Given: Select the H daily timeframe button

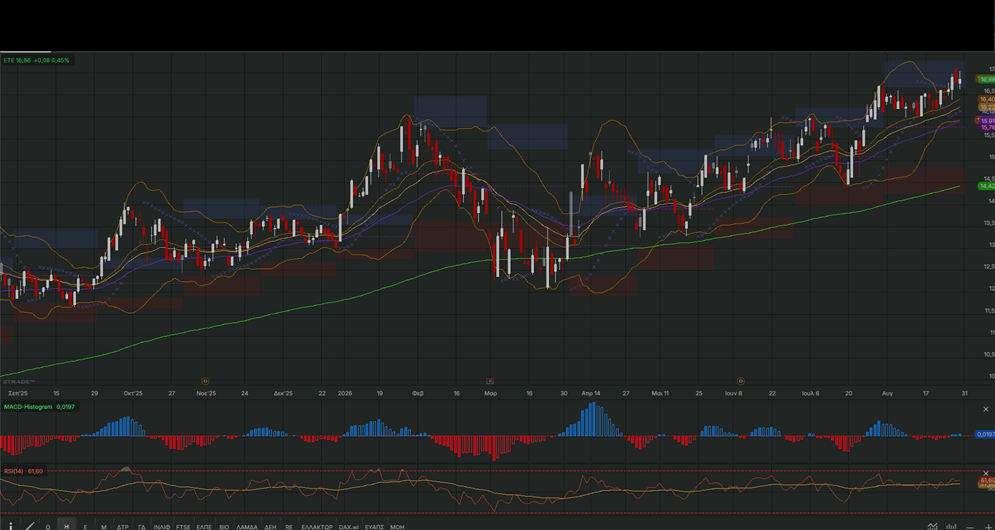Looking at the screenshot, I should coord(67,526).
